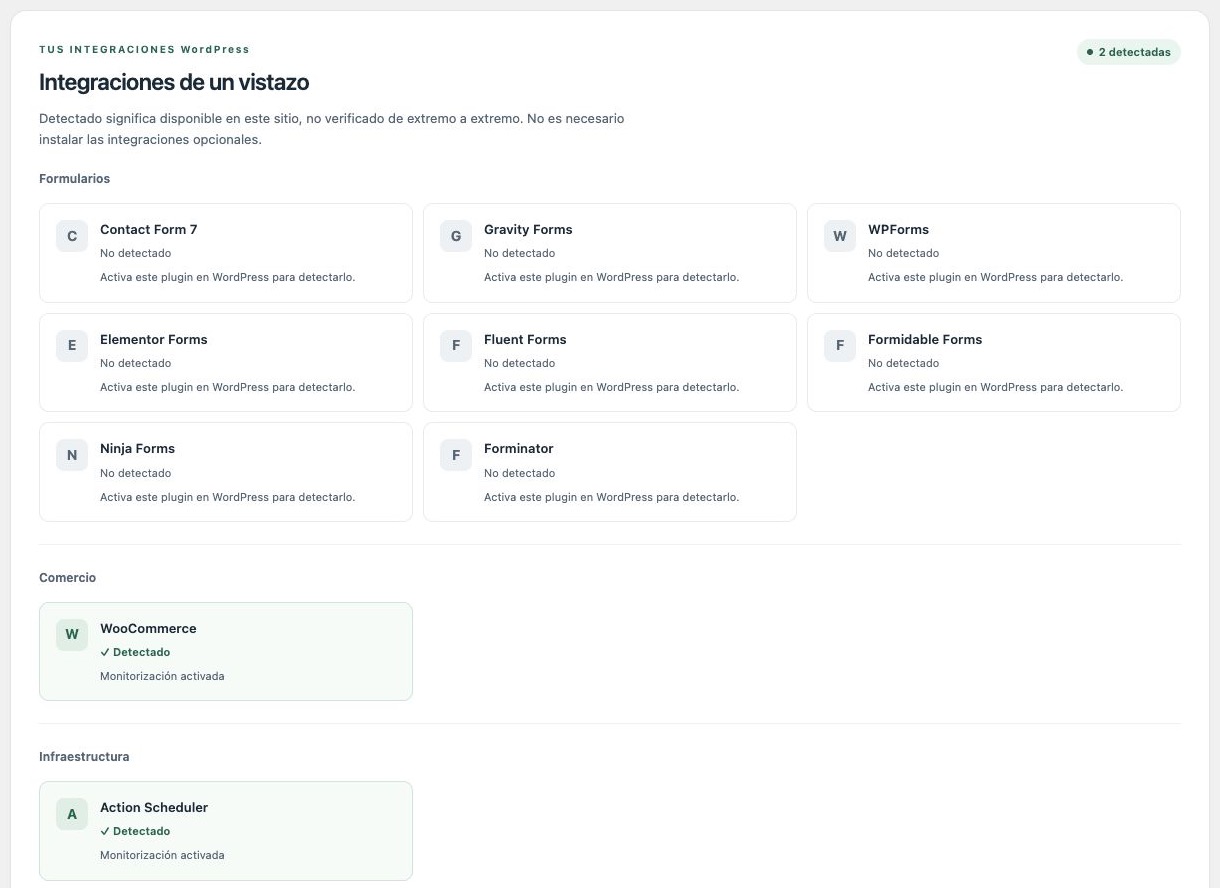
Task: Click the WPForms W letter icon
Action: pyautogui.click(x=840, y=236)
